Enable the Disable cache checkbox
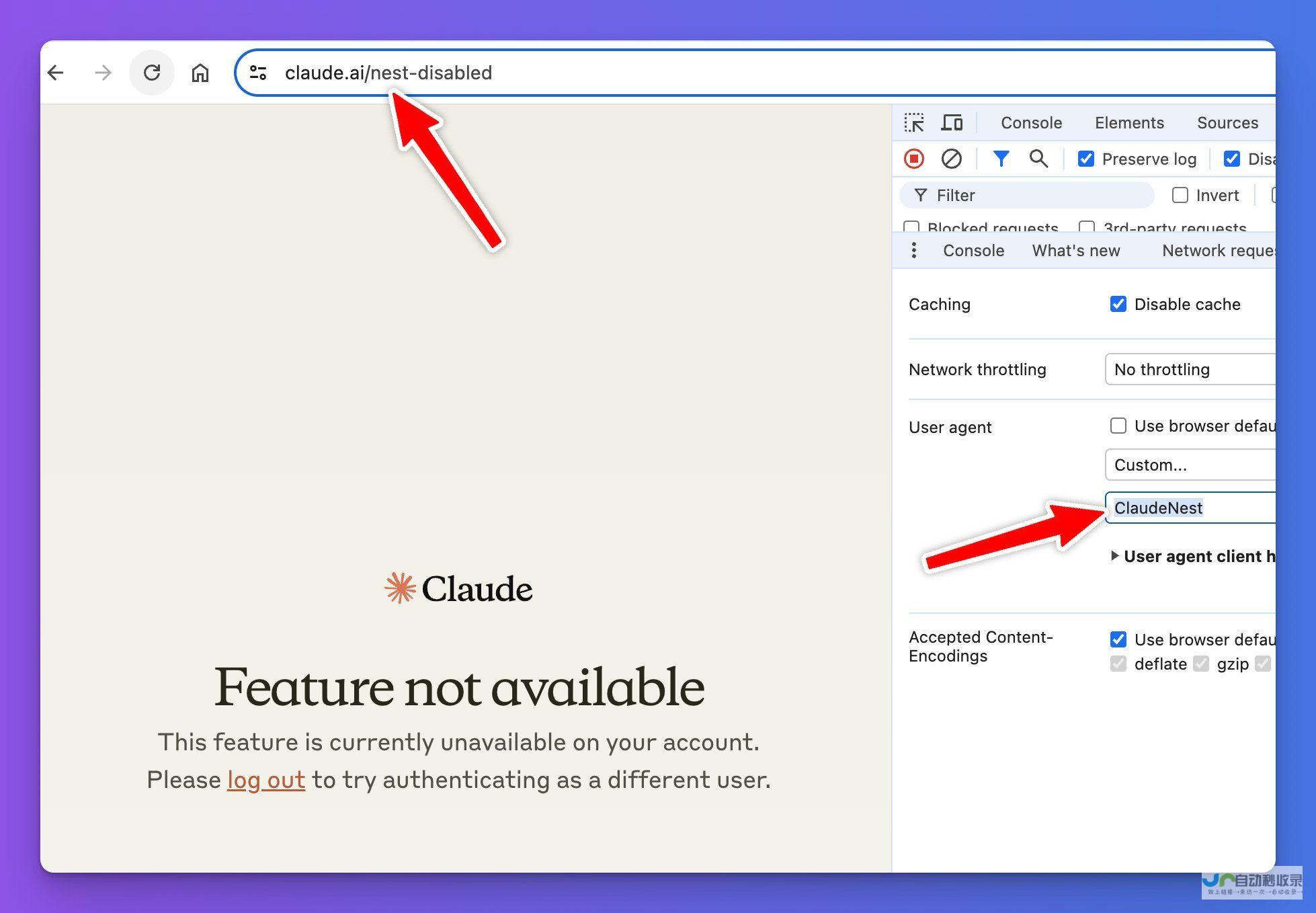 point(1116,303)
